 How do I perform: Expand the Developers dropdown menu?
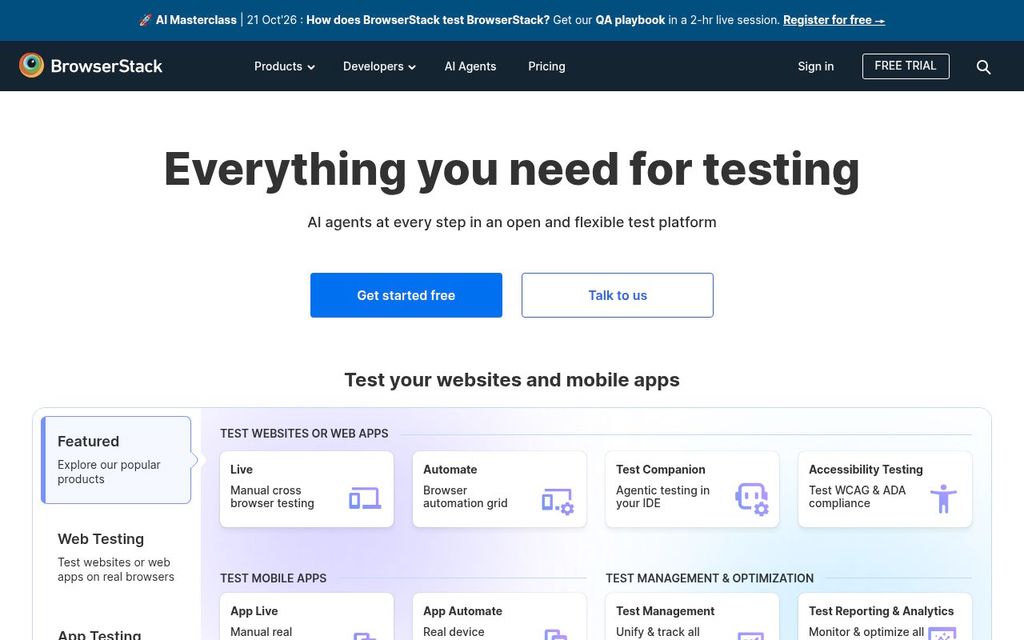(x=379, y=67)
